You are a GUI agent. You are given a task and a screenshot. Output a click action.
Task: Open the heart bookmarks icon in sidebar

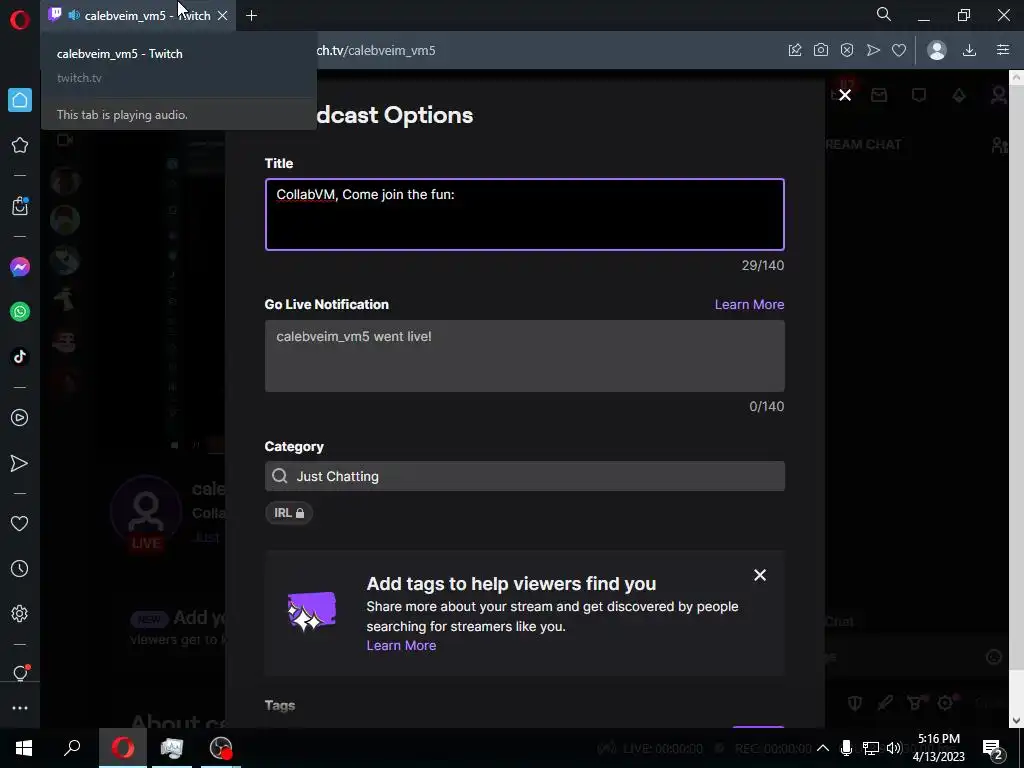click(x=20, y=524)
